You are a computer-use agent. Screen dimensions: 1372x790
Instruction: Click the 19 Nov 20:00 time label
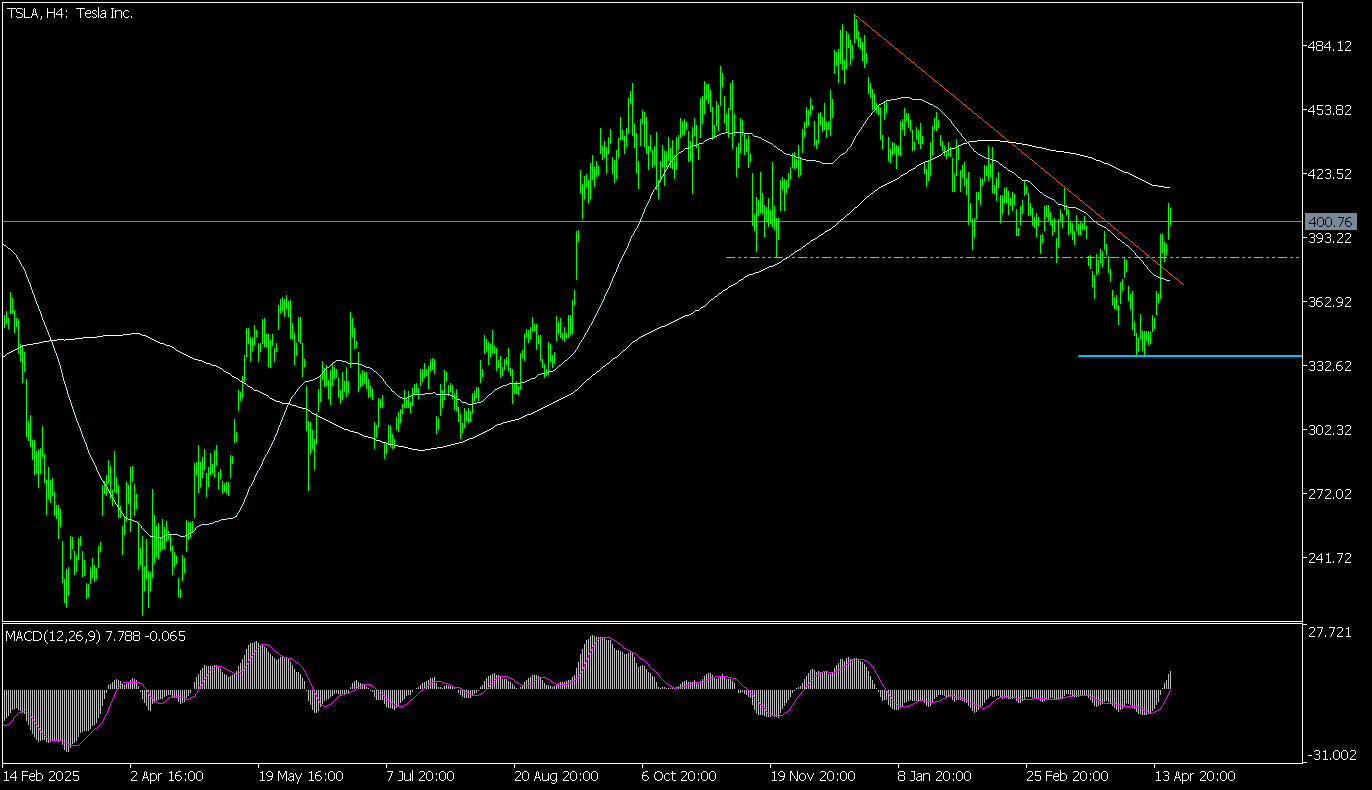812,776
